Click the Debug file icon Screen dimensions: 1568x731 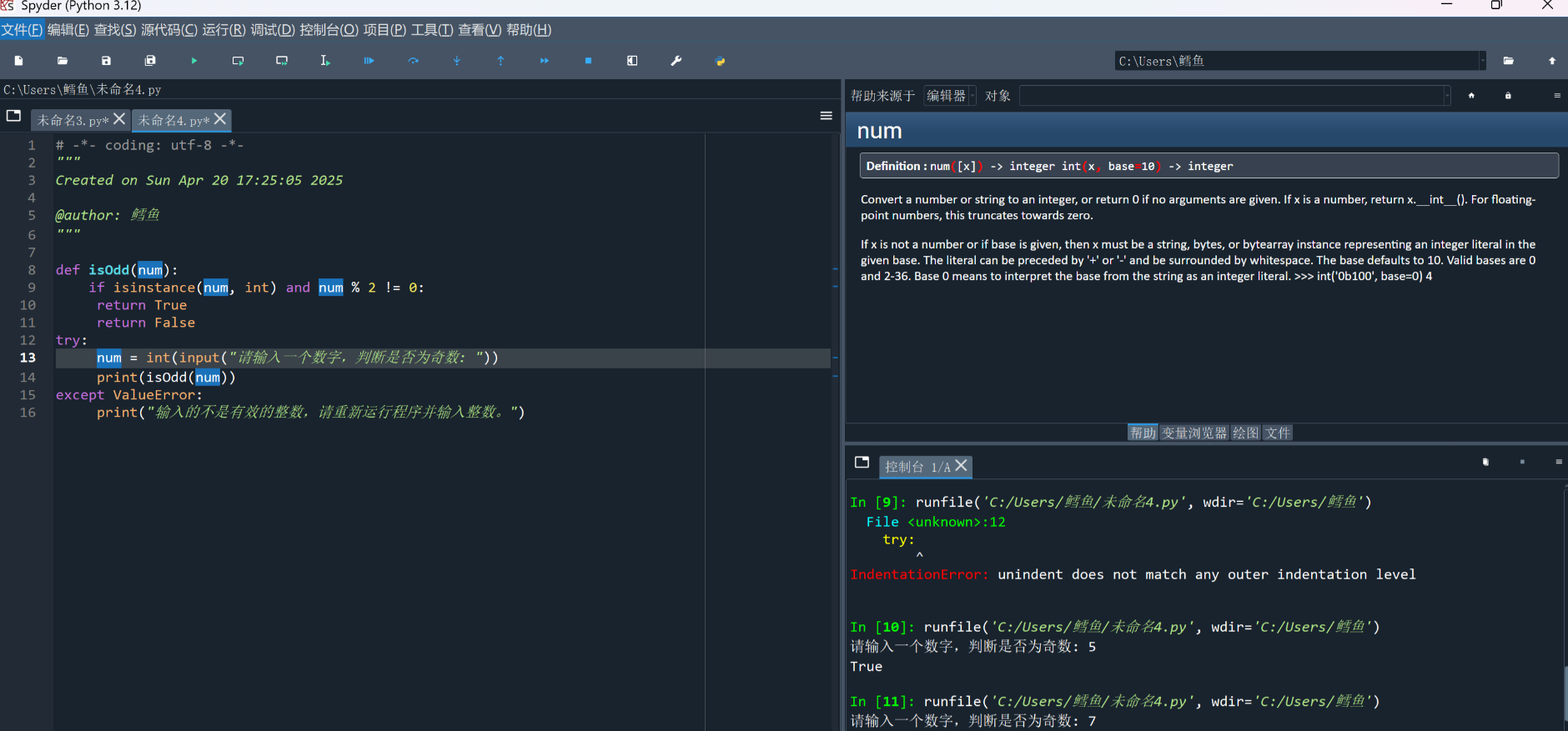[x=369, y=61]
